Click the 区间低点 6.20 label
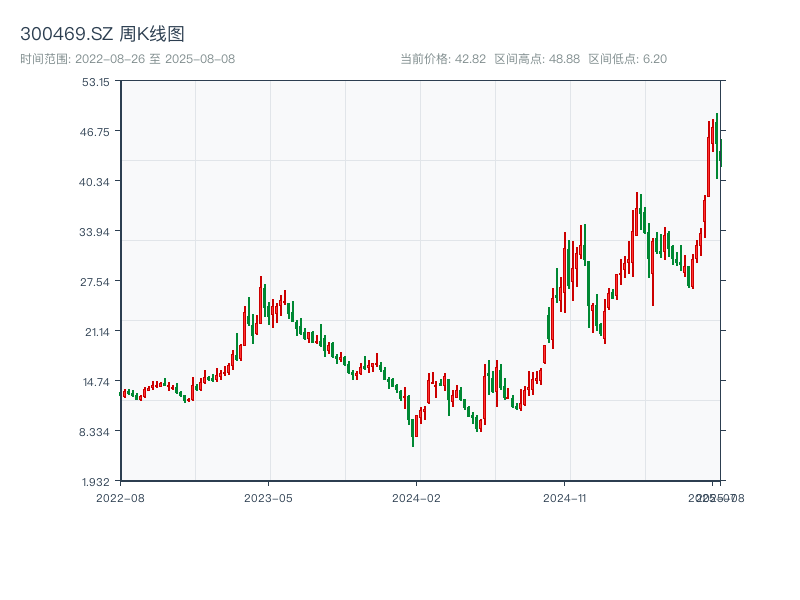Viewport: 800px width, 600px height. coord(627,59)
